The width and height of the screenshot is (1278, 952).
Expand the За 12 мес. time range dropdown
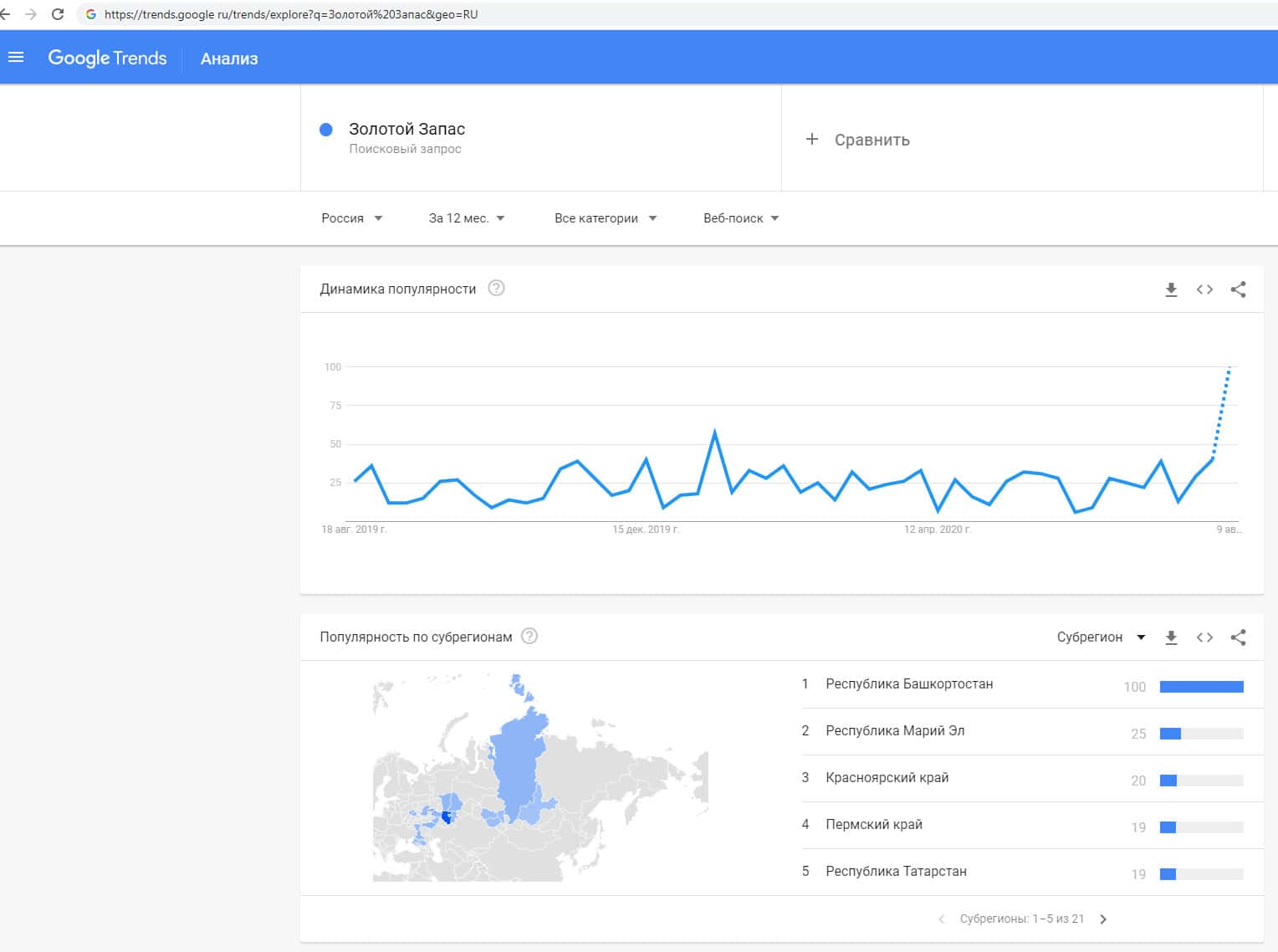(x=467, y=218)
